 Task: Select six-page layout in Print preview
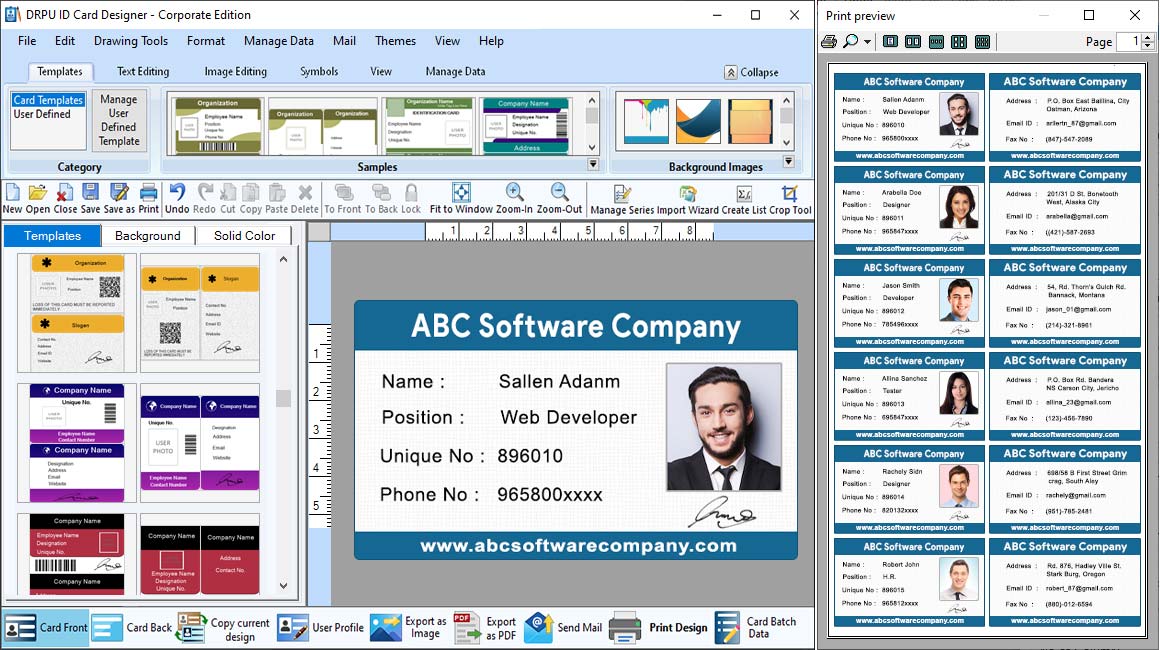point(982,41)
